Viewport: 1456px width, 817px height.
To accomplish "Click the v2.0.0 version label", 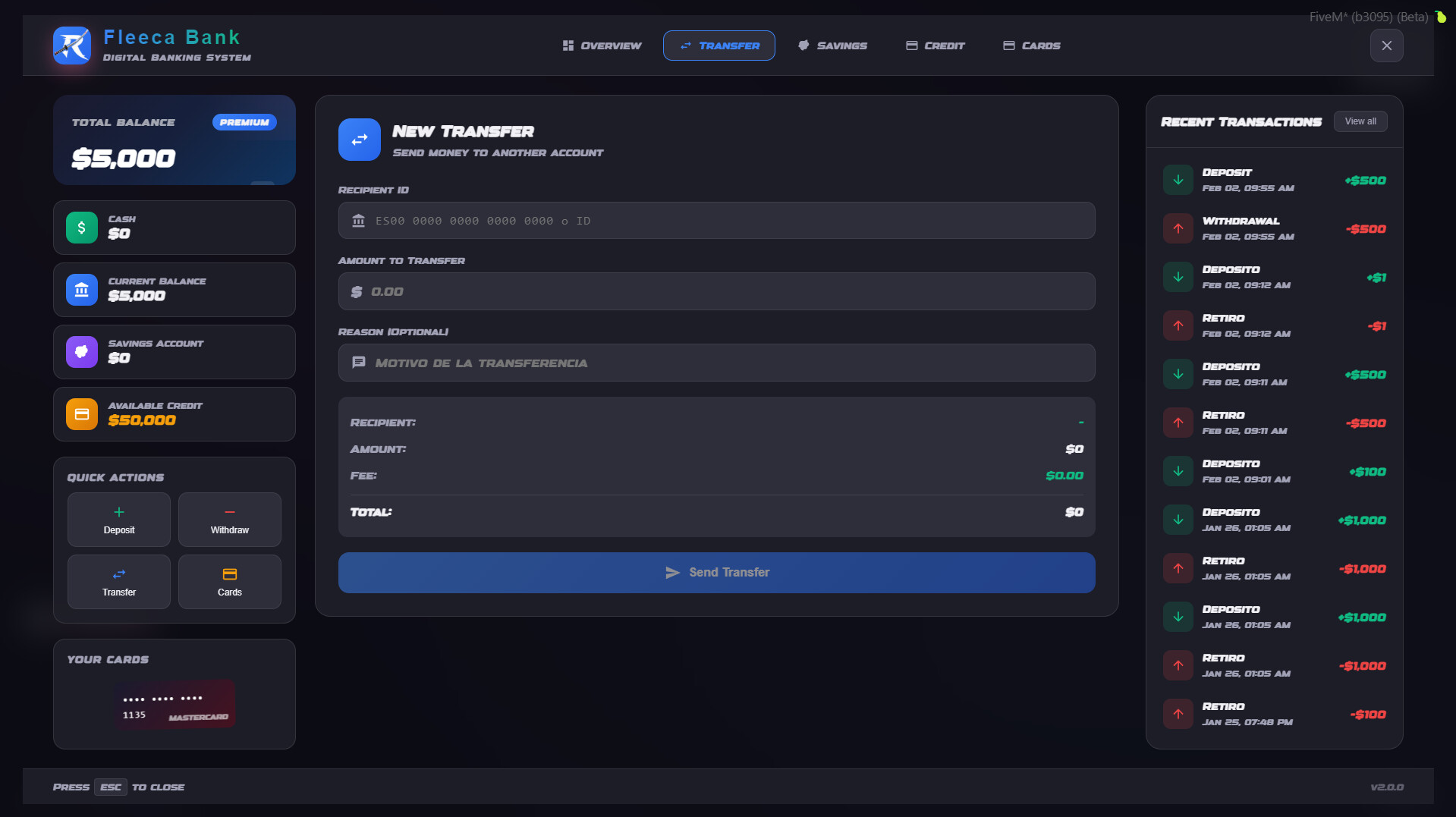I will coord(1387,787).
